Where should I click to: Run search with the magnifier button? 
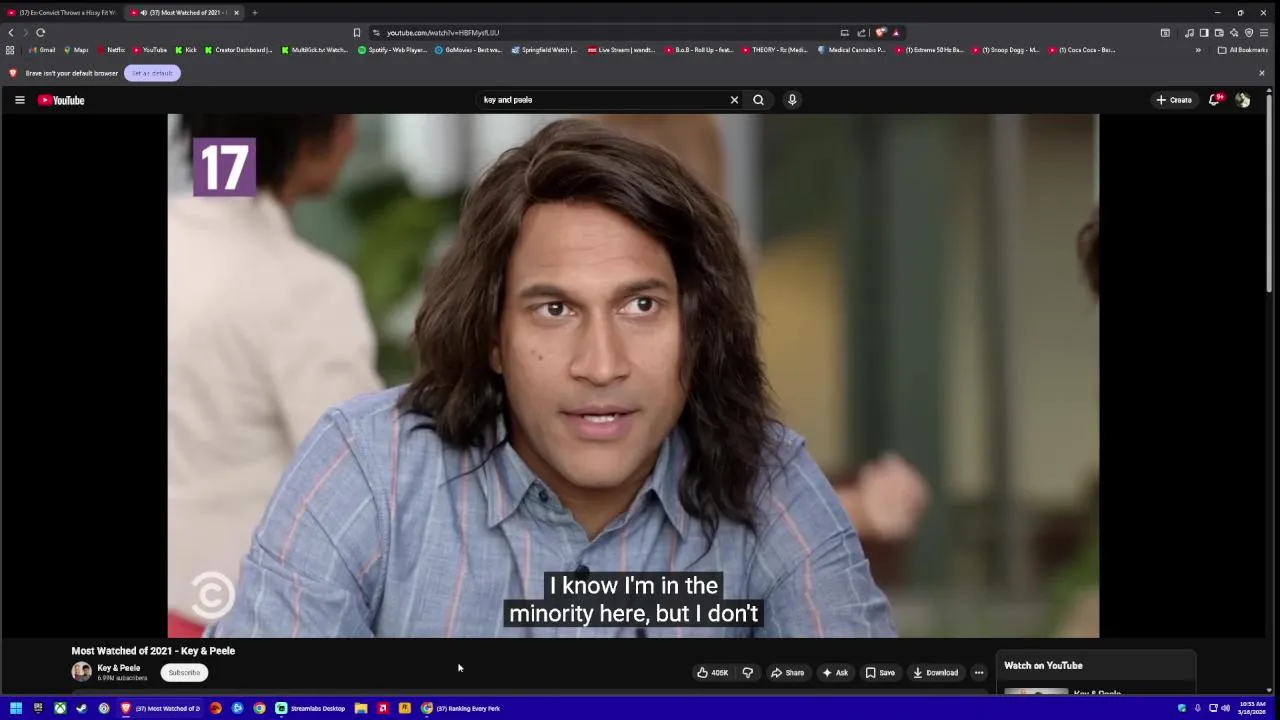coord(758,100)
